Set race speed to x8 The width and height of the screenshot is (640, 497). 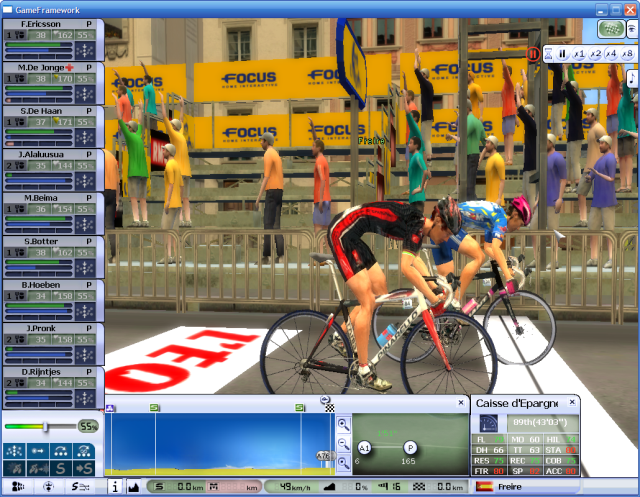click(x=627, y=54)
